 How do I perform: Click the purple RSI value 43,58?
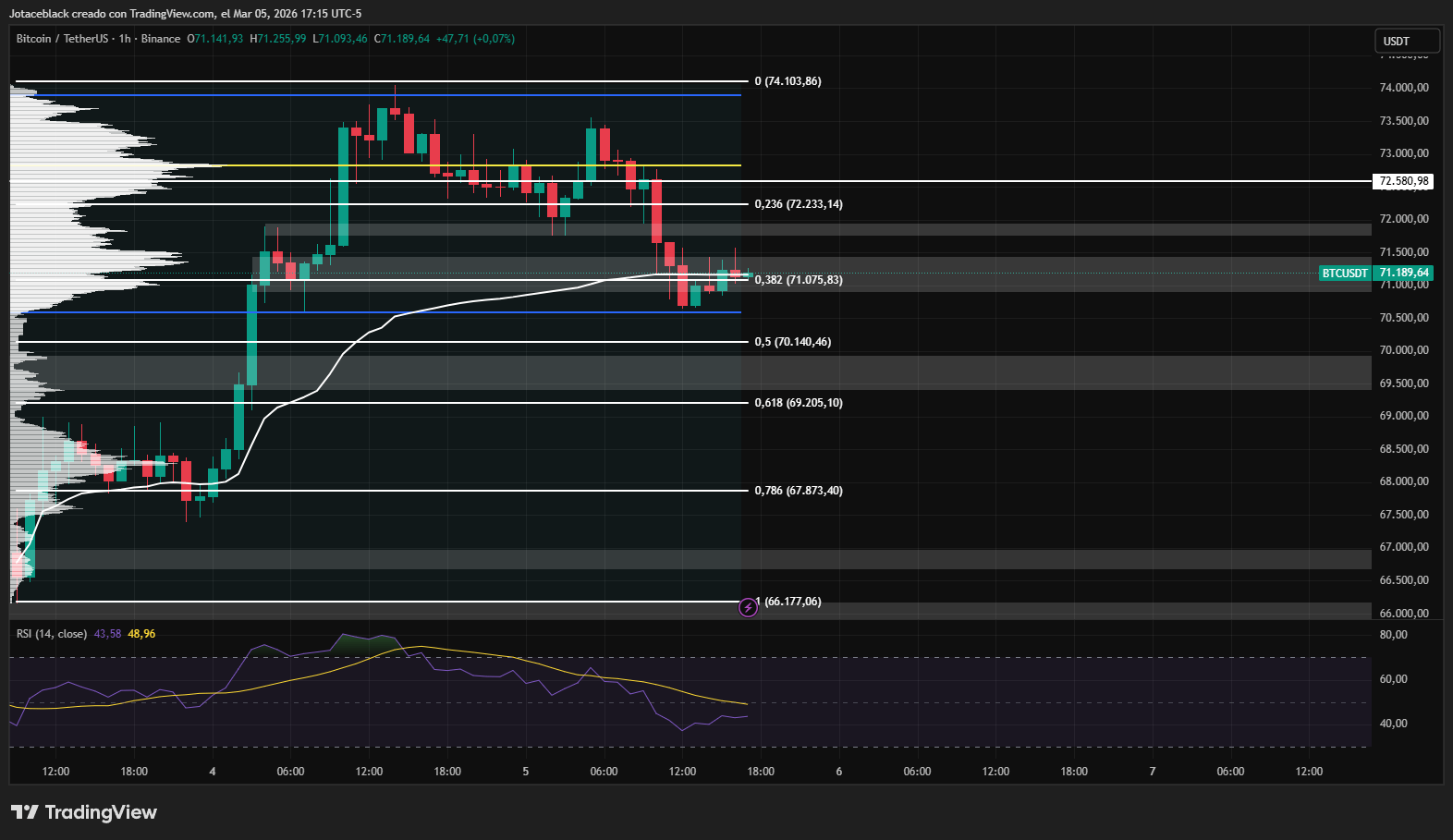point(107,634)
